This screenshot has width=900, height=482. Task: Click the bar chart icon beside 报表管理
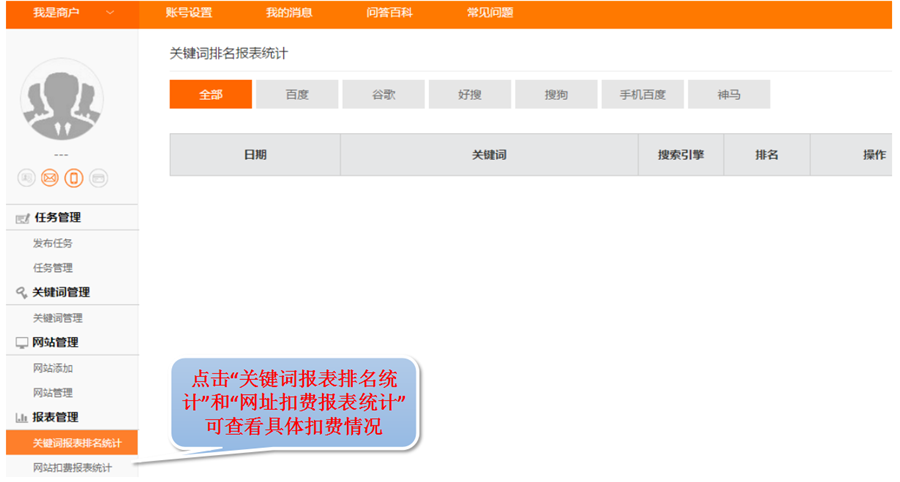click(22, 418)
